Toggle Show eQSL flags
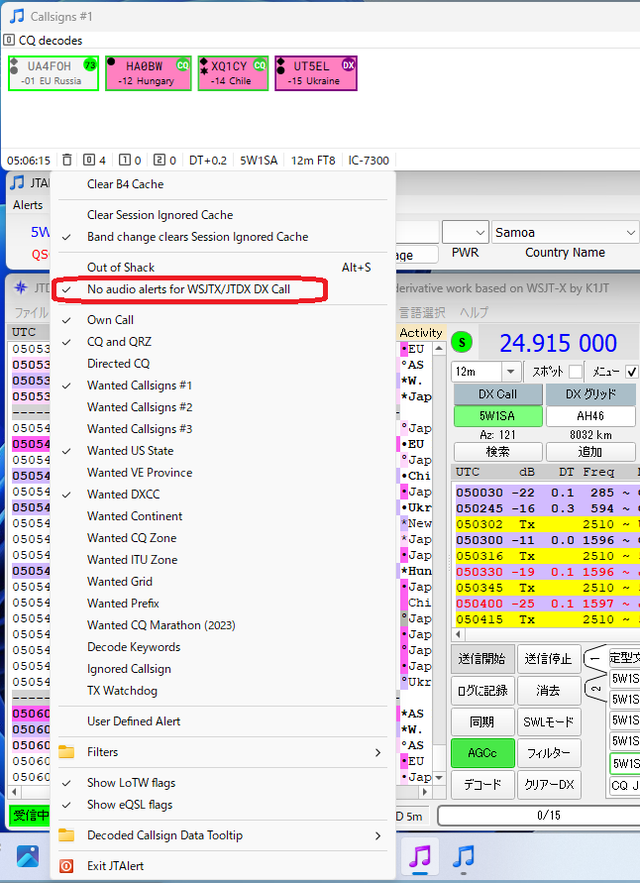This screenshot has width=640, height=883. point(223,805)
